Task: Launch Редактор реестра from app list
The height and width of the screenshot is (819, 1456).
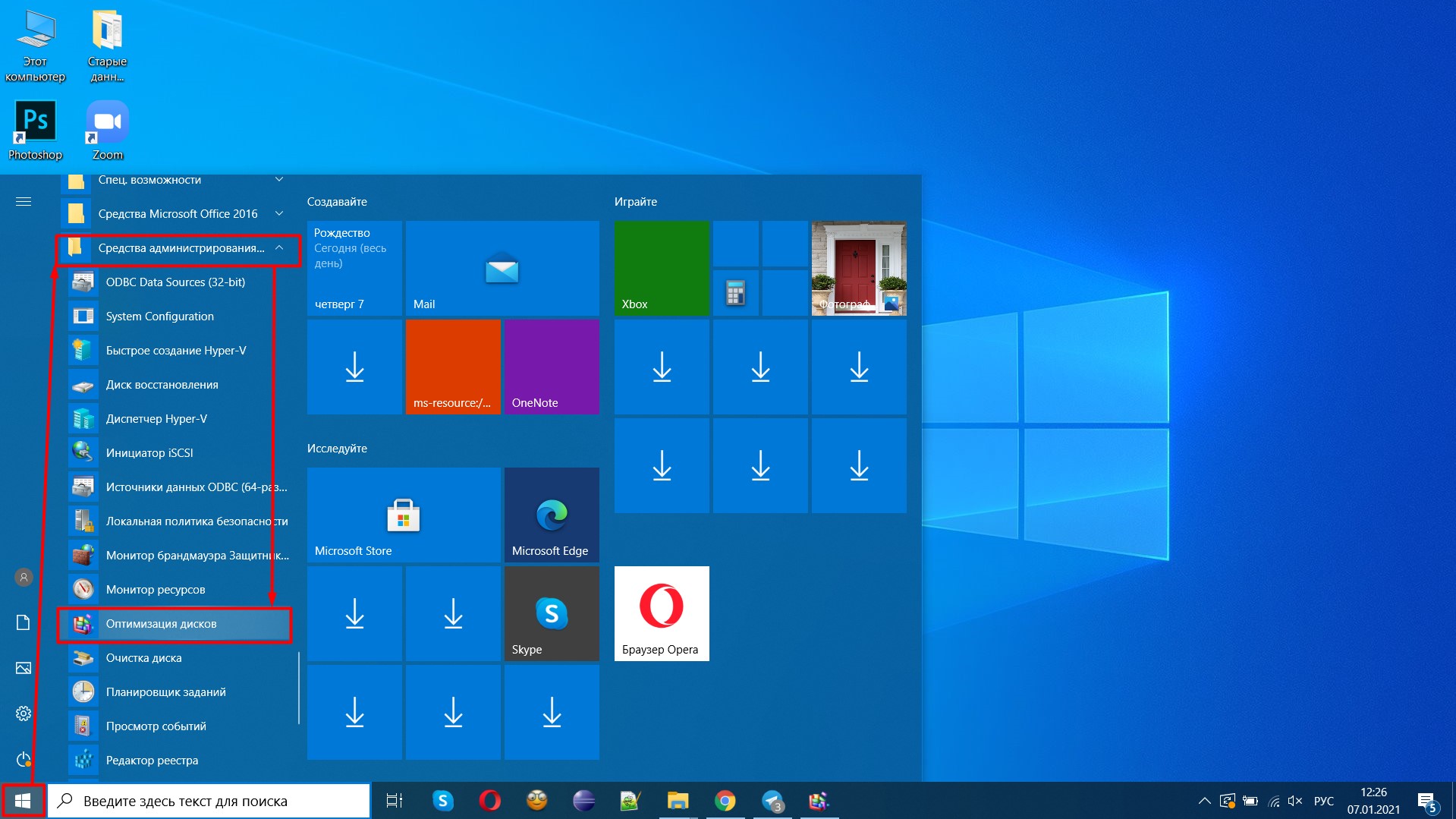Action: coord(152,761)
